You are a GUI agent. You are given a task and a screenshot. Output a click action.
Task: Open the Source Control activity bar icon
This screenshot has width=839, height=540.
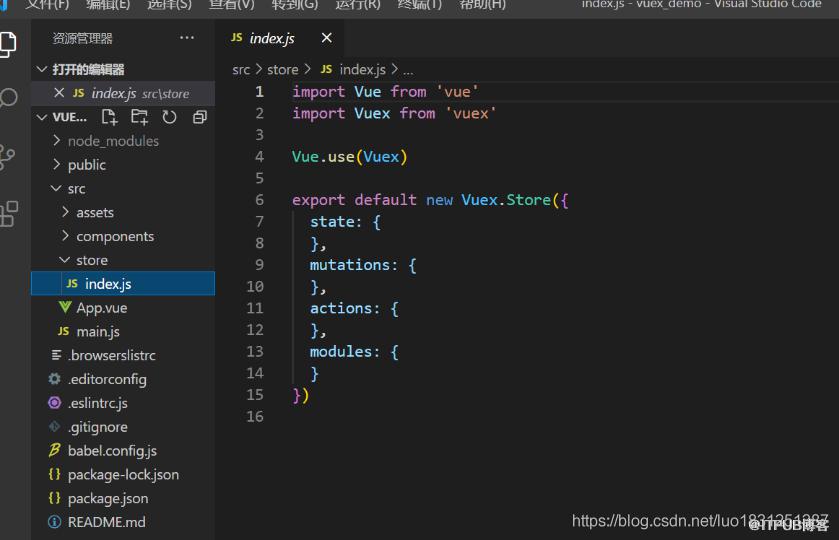[7, 157]
